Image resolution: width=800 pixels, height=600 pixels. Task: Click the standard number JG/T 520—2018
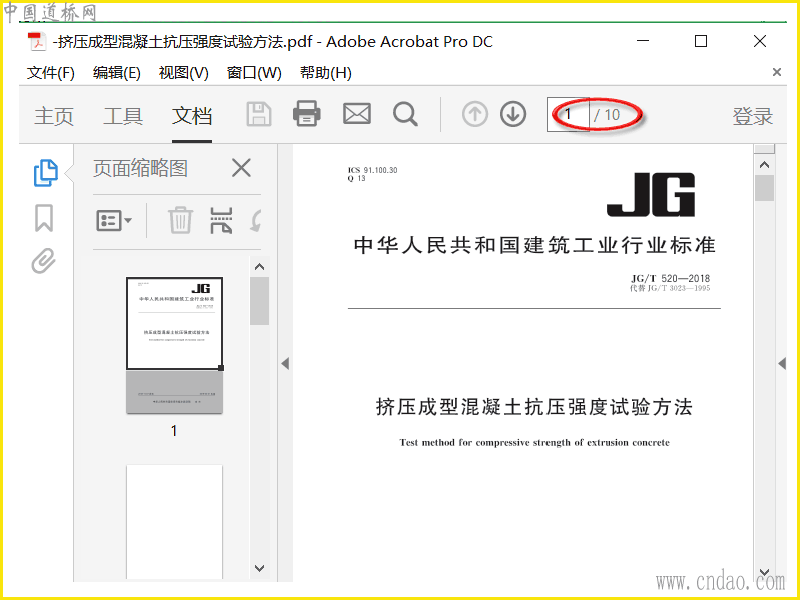point(670,278)
